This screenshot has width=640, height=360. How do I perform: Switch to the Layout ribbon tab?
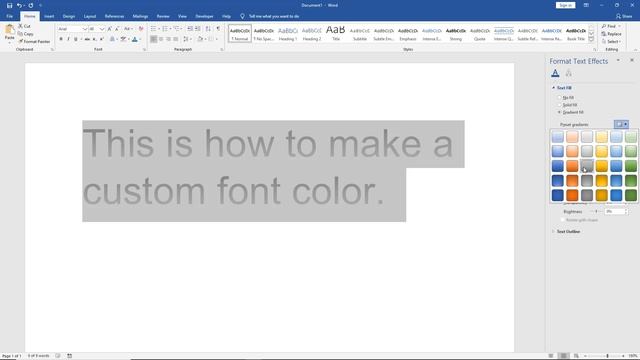tap(90, 16)
